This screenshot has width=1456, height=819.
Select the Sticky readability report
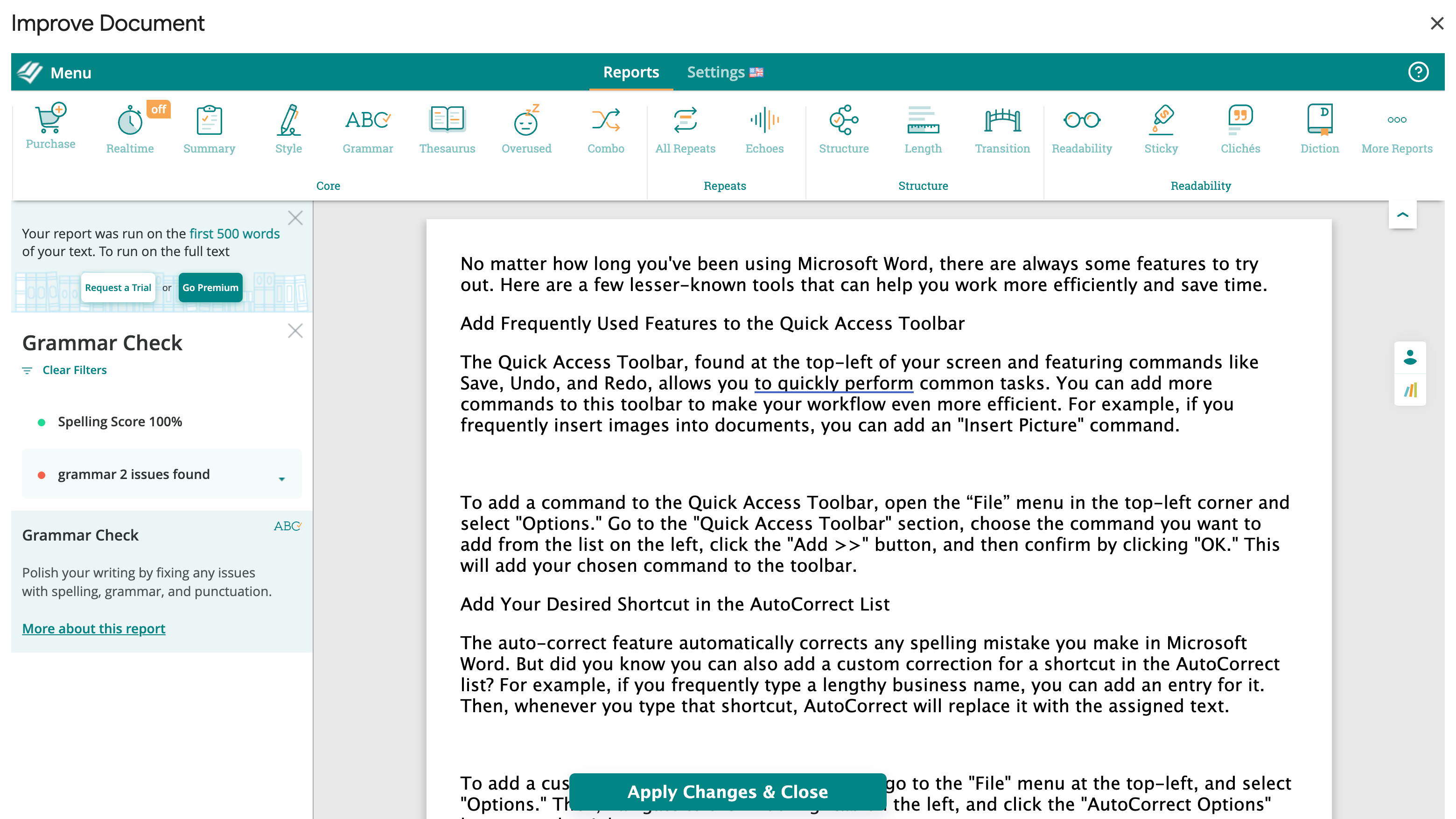pos(1161,128)
